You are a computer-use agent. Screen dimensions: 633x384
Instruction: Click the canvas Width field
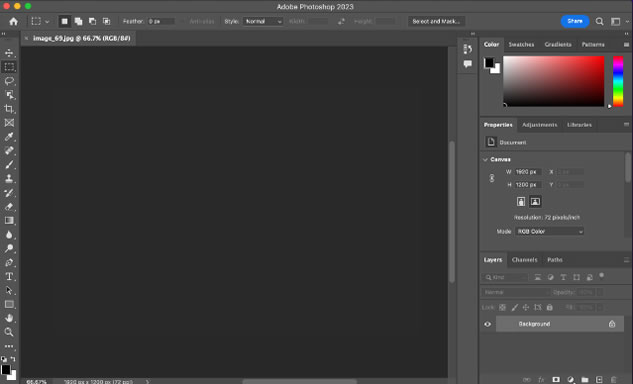click(x=528, y=172)
